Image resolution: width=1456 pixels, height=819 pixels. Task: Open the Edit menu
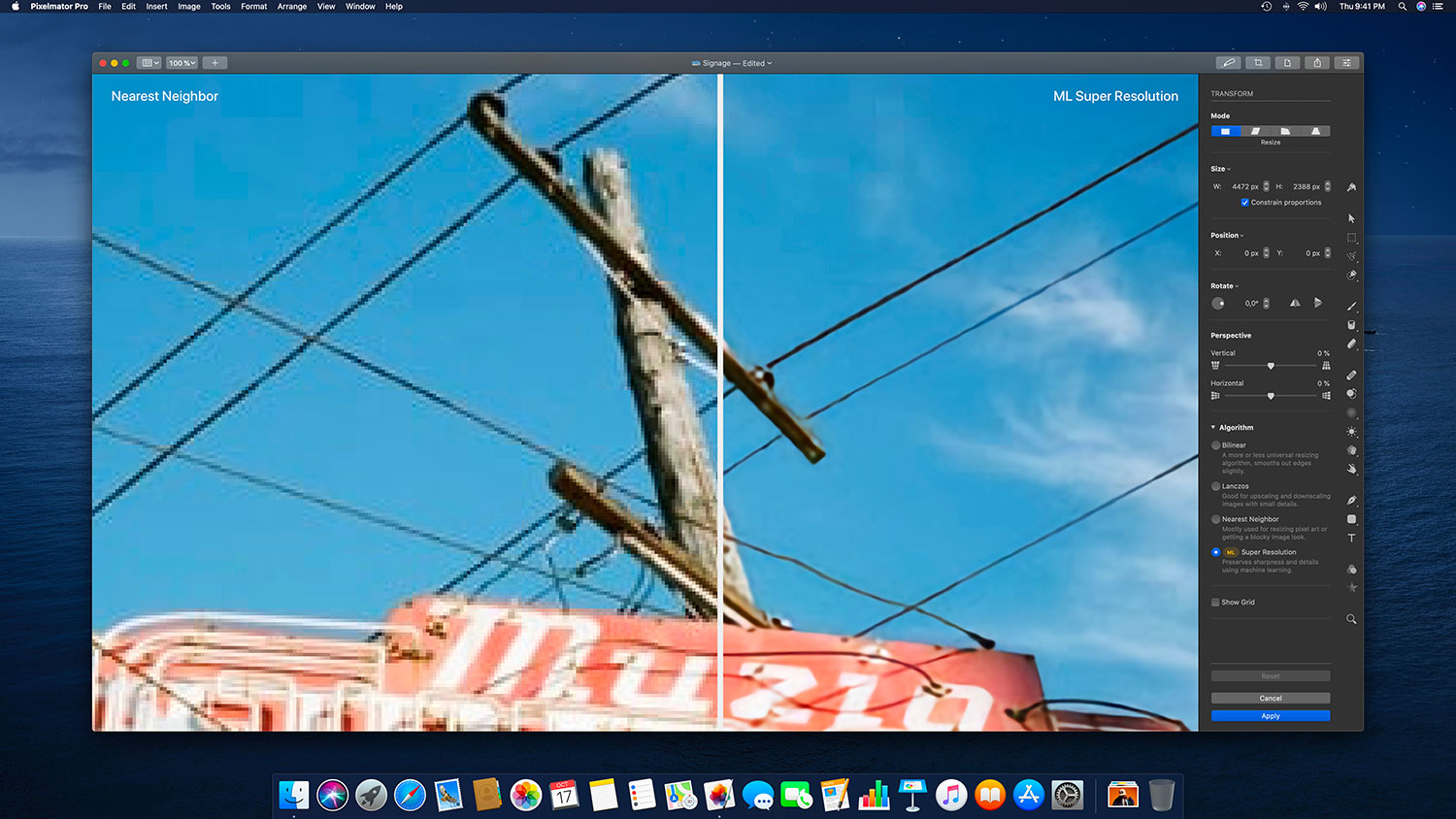coord(128,7)
